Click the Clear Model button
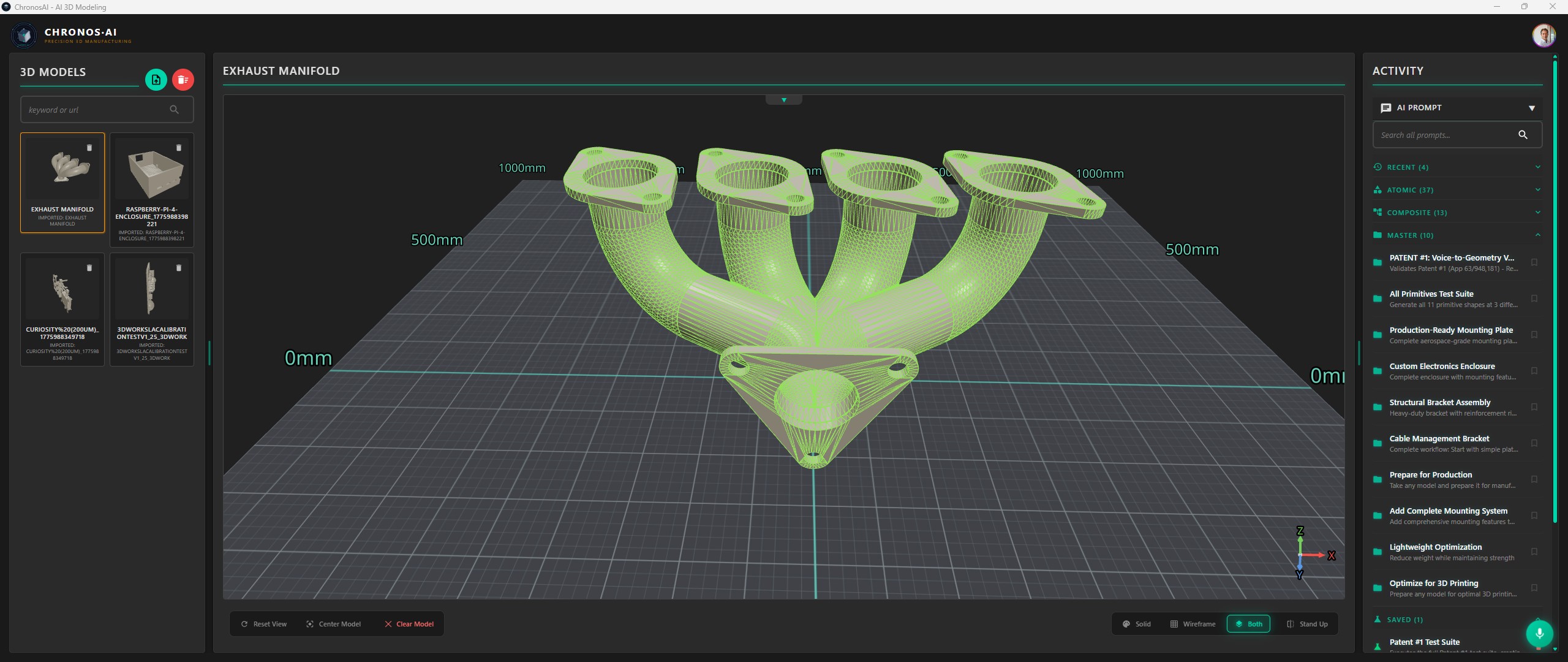The height and width of the screenshot is (662, 1568). 409,624
